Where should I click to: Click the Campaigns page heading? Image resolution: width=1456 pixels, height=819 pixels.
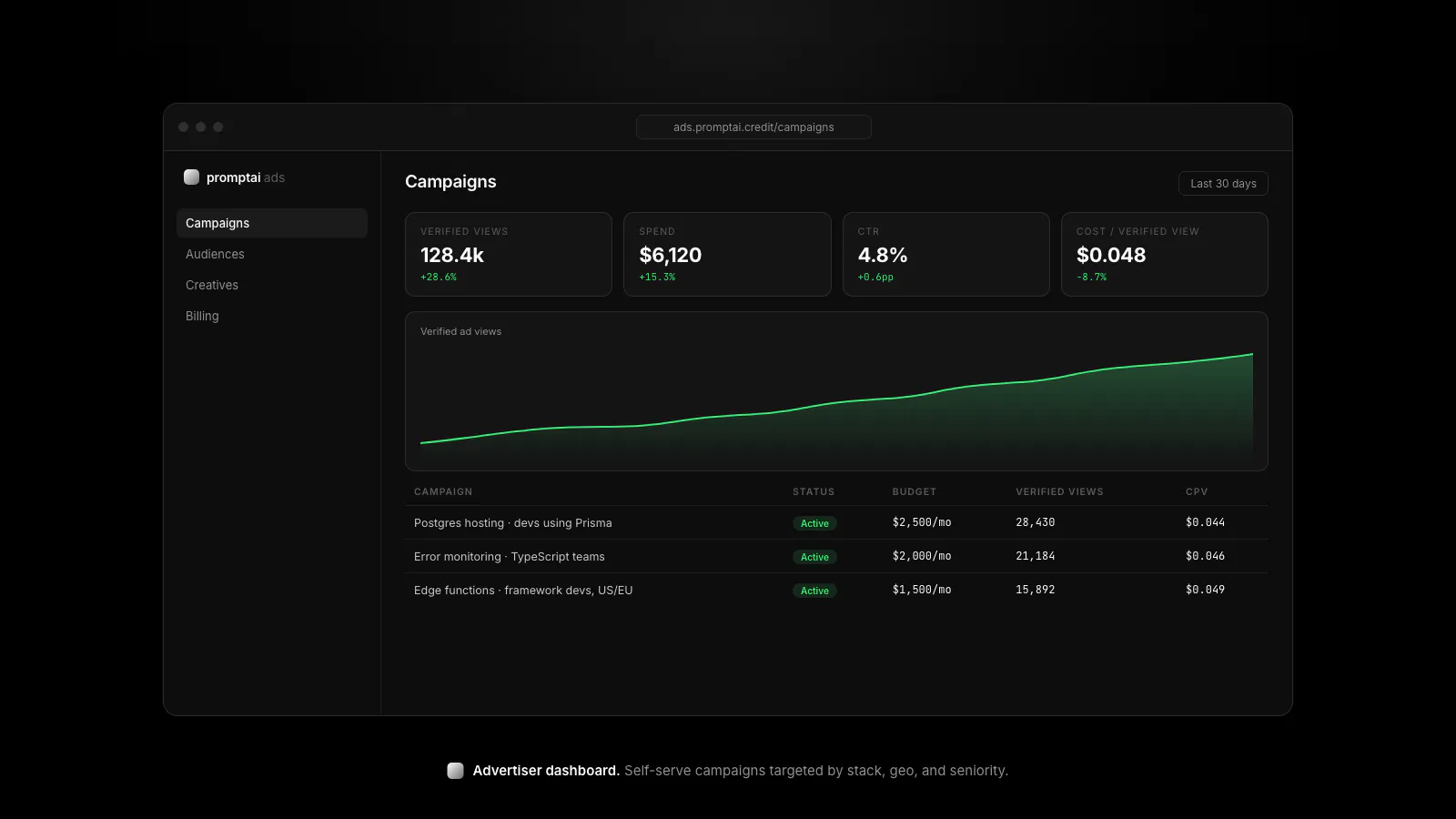[450, 181]
